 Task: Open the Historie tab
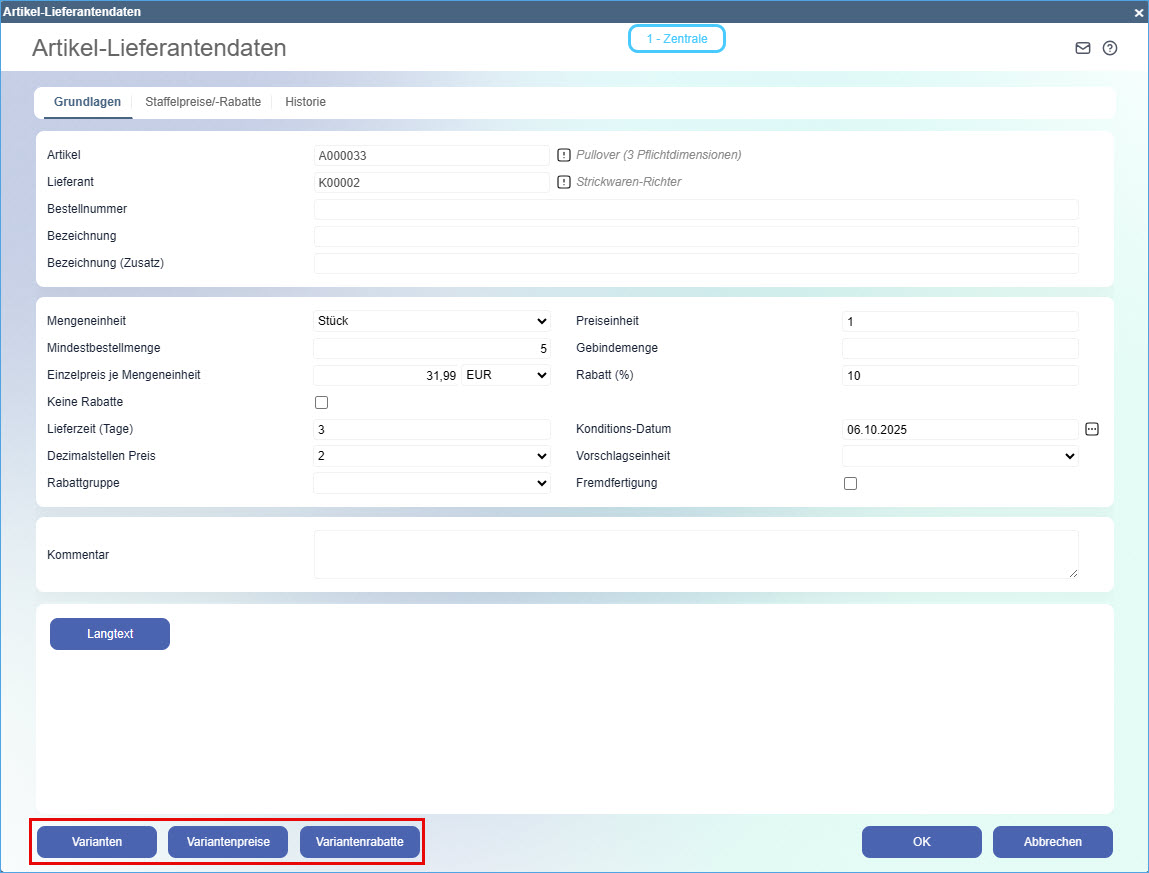point(305,102)
